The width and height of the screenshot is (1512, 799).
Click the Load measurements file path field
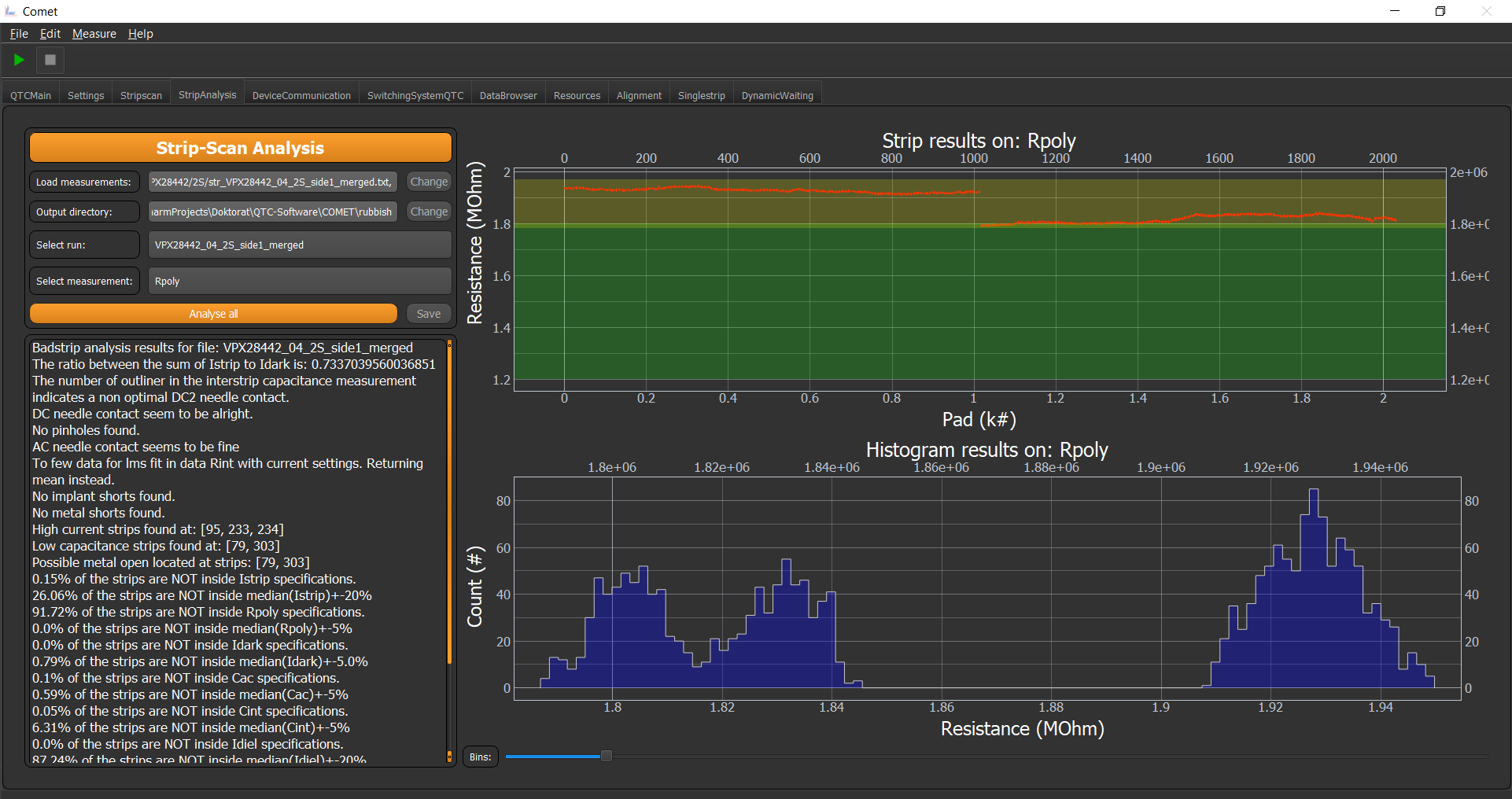coord(273,182)
